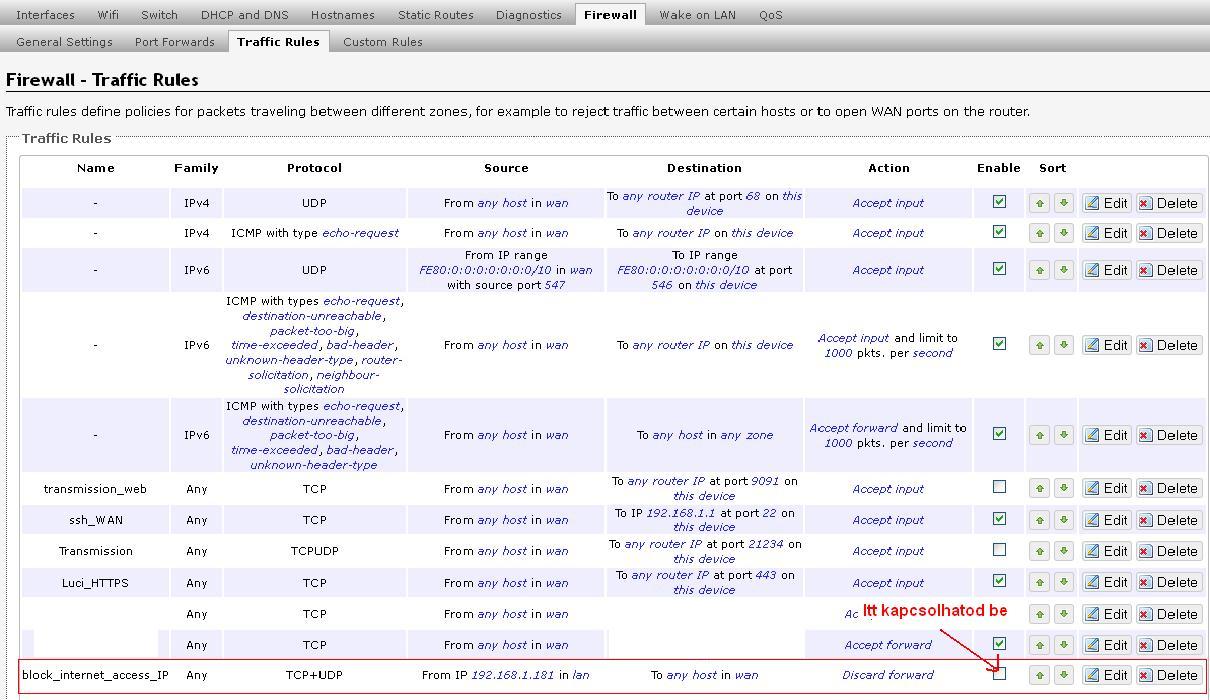Image resolution: width=1210 pixels, height=700 pixels.
Task: Open General Settings subtab
Action: (64, 42)
